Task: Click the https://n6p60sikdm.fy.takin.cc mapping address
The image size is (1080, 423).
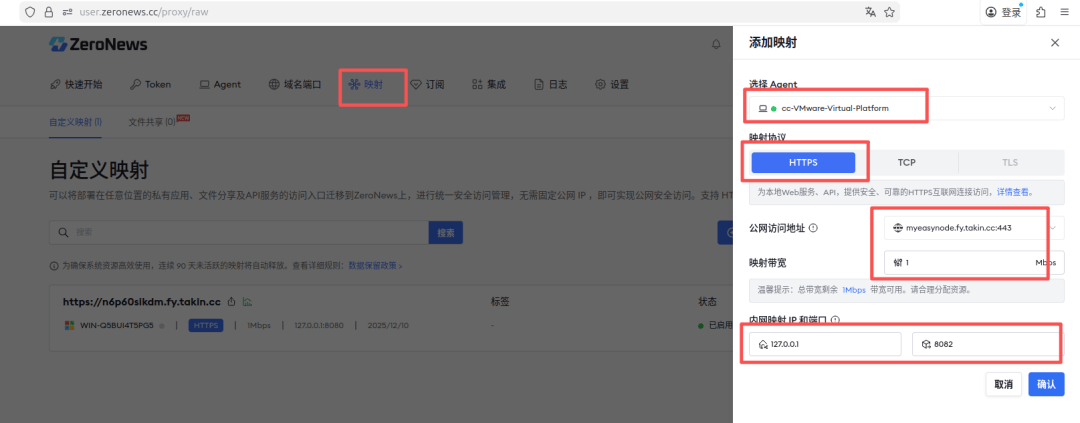Action: click(142, 302)
